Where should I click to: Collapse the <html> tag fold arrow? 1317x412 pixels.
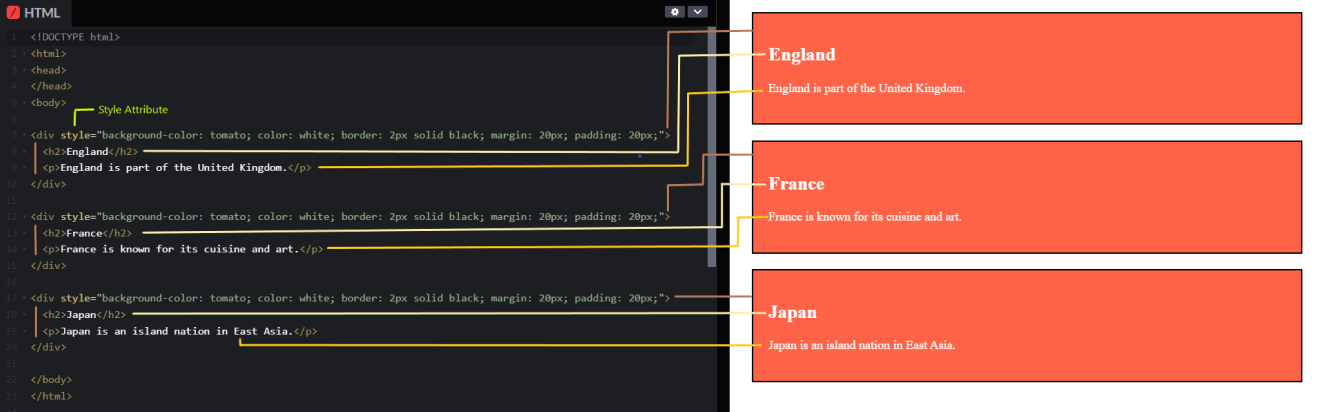point(23,53)
